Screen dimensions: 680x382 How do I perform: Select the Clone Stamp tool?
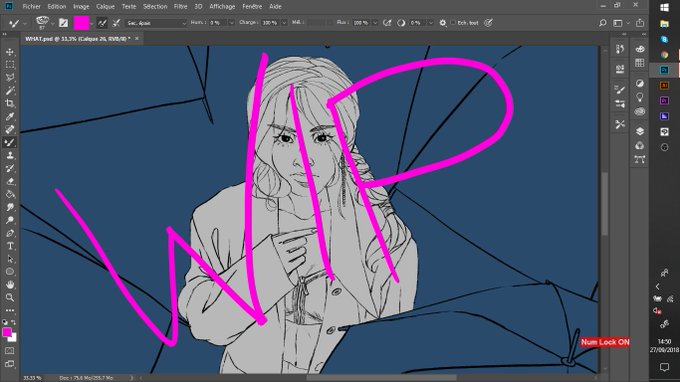[10, 155]
